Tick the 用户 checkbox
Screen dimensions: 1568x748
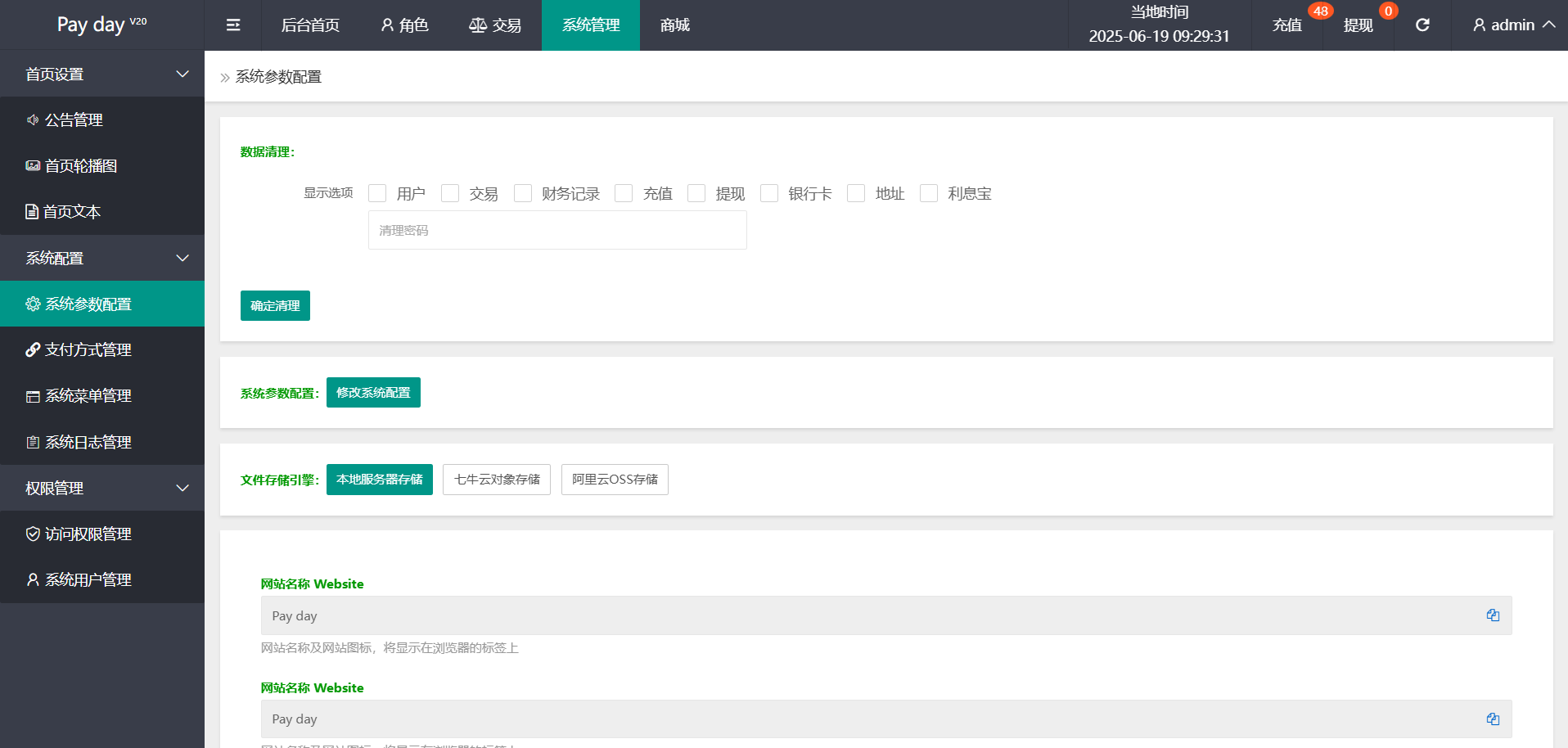377,193
